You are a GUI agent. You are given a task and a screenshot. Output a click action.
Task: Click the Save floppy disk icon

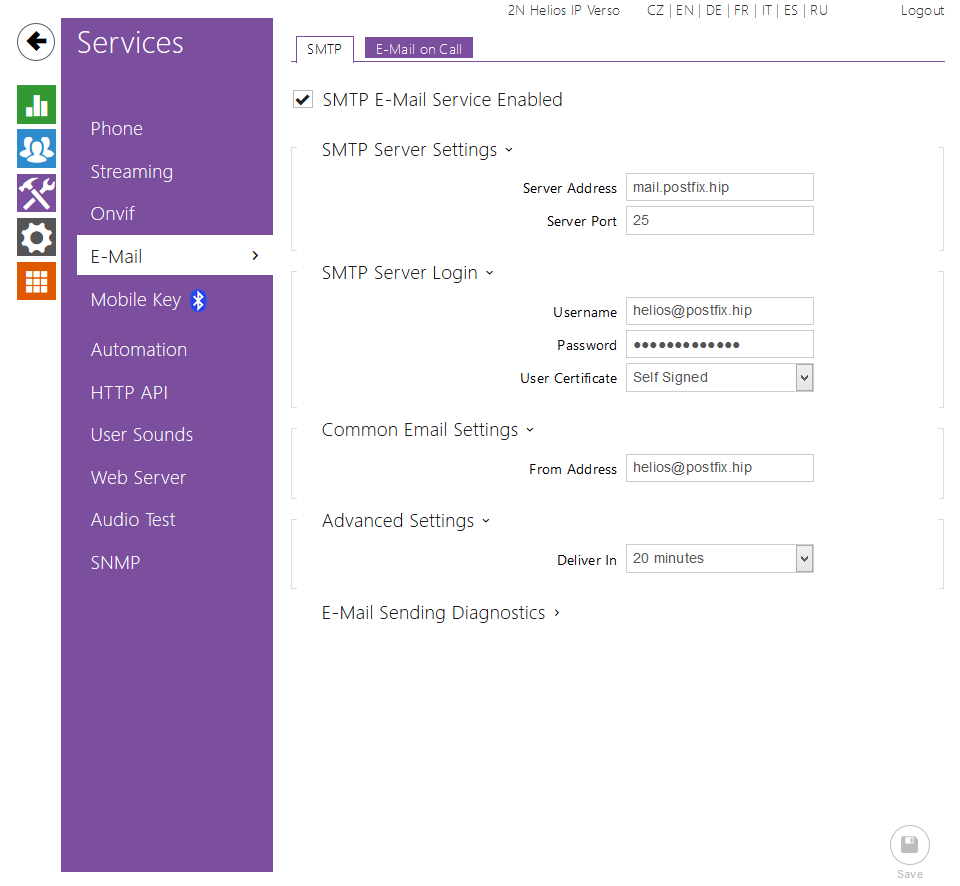pos(909,845)
